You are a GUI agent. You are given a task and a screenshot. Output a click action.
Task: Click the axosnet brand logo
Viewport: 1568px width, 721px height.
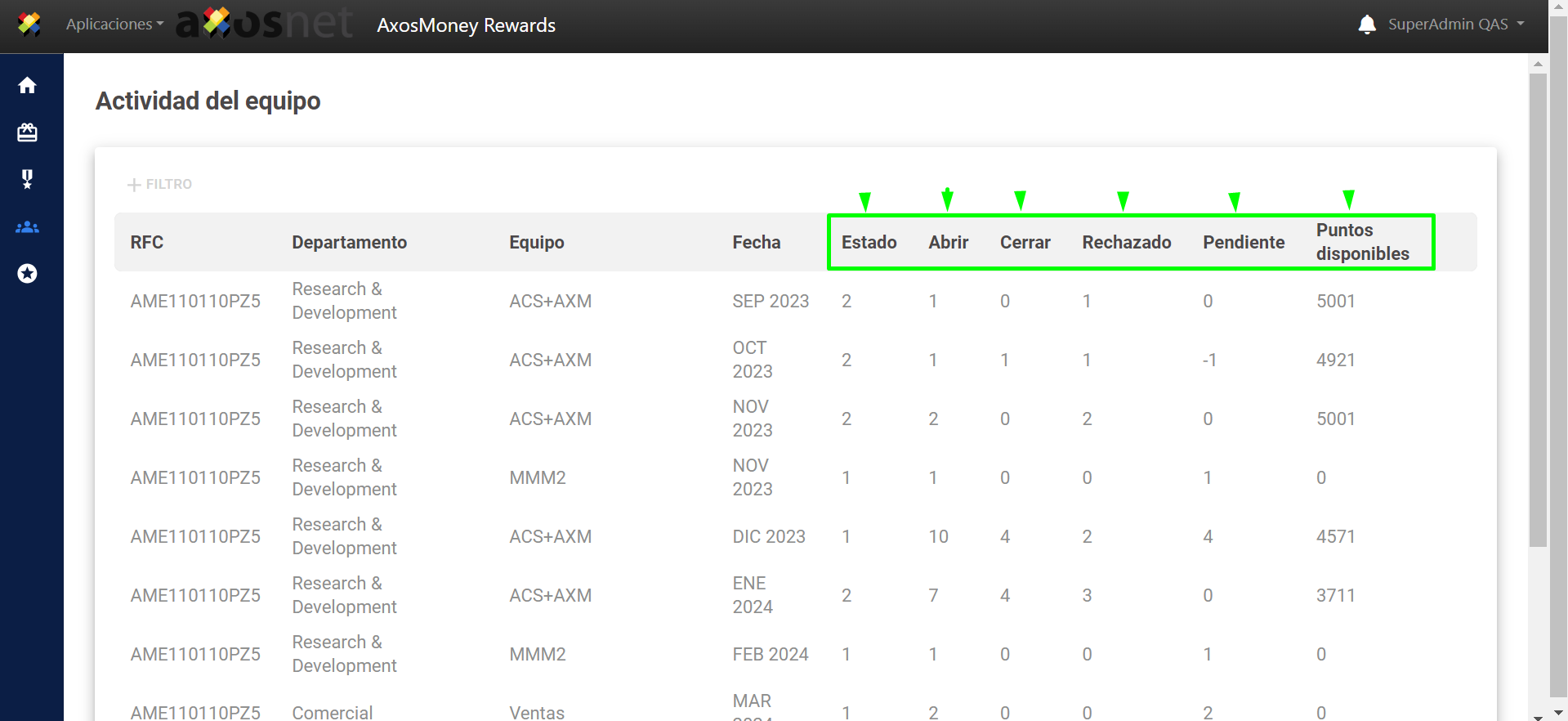click(x=265, y=25)
